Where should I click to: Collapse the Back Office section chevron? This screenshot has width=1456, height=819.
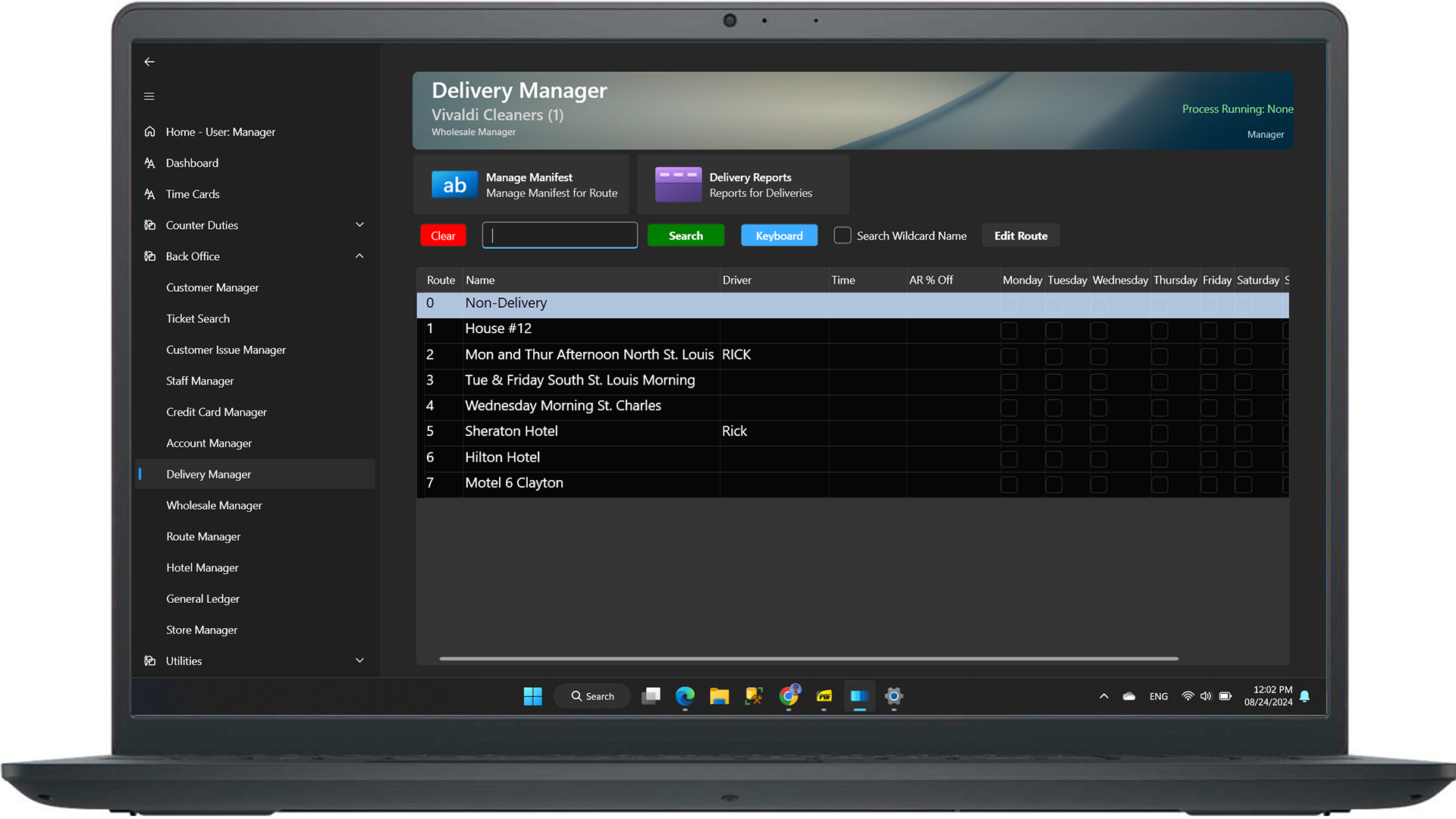click(x=359, y=256)
